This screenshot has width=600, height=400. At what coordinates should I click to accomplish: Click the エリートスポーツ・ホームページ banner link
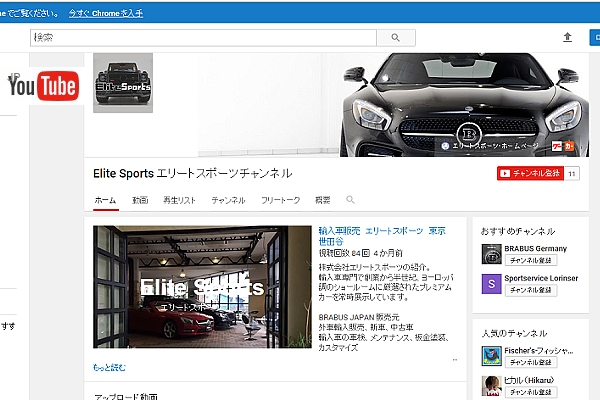(x=490, y=146)
